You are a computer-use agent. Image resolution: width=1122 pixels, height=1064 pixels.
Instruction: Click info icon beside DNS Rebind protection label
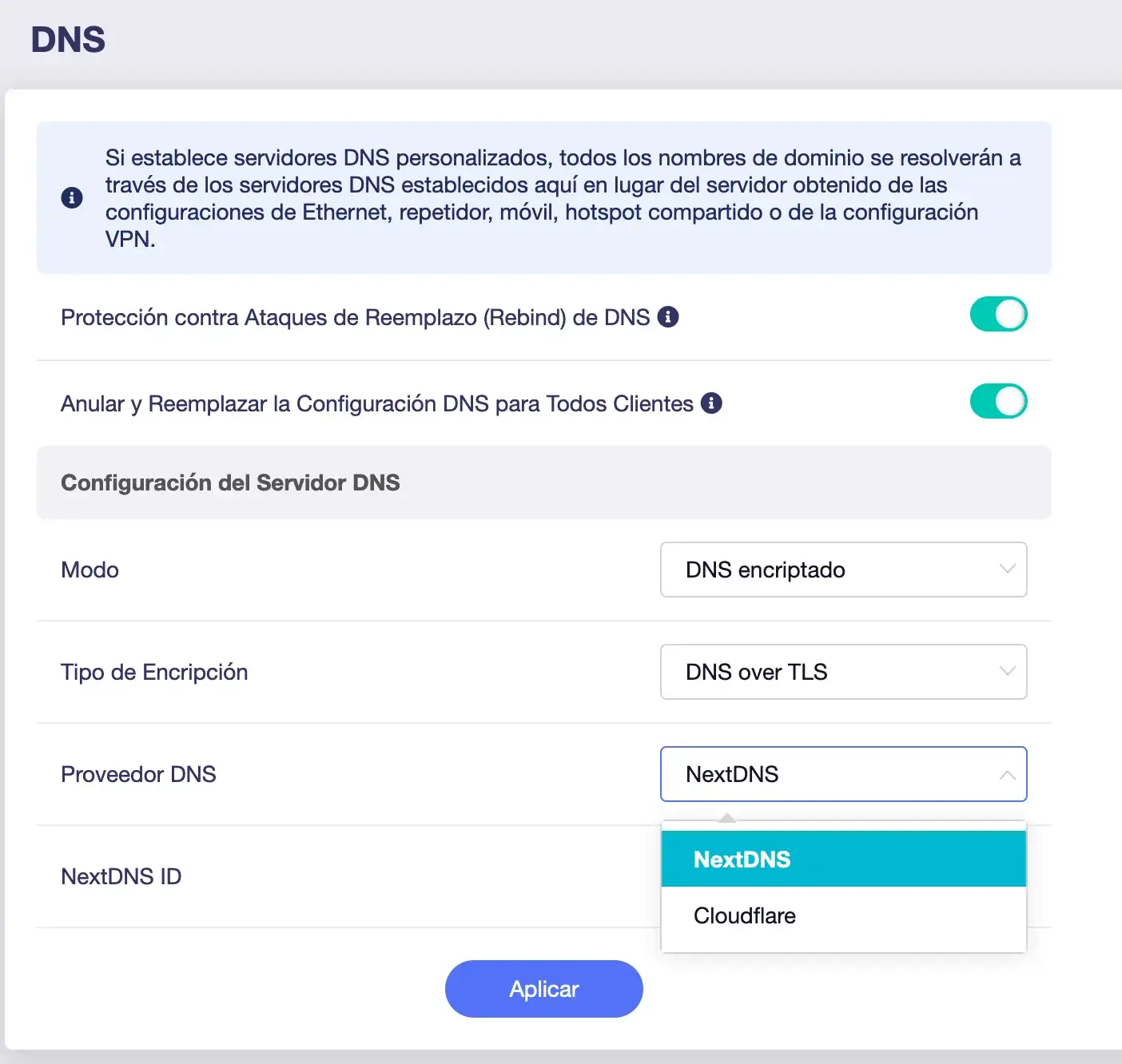(x=668, y=317)
